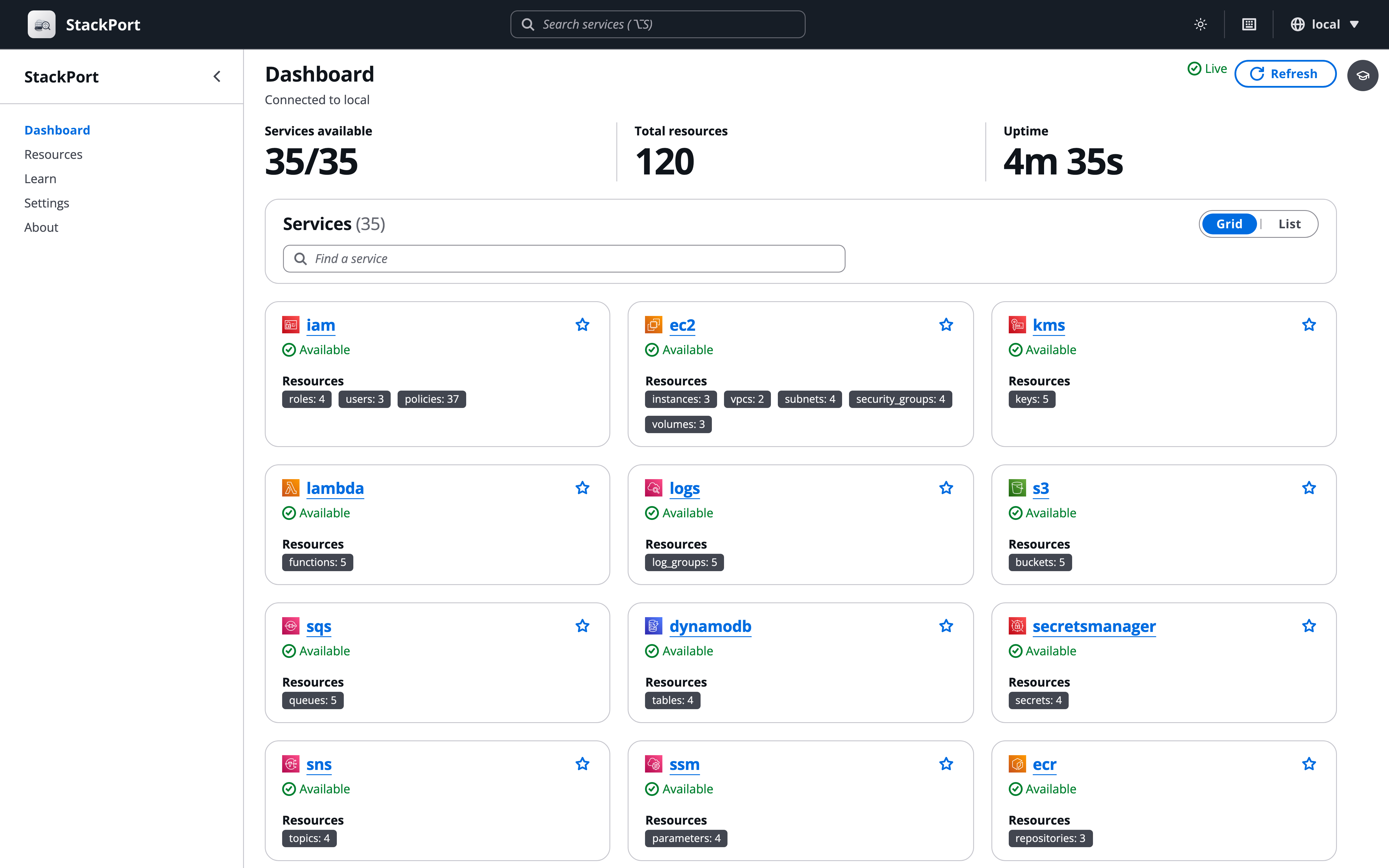
Task: Click the sqs service icon
Action: (x=291, y=626)
